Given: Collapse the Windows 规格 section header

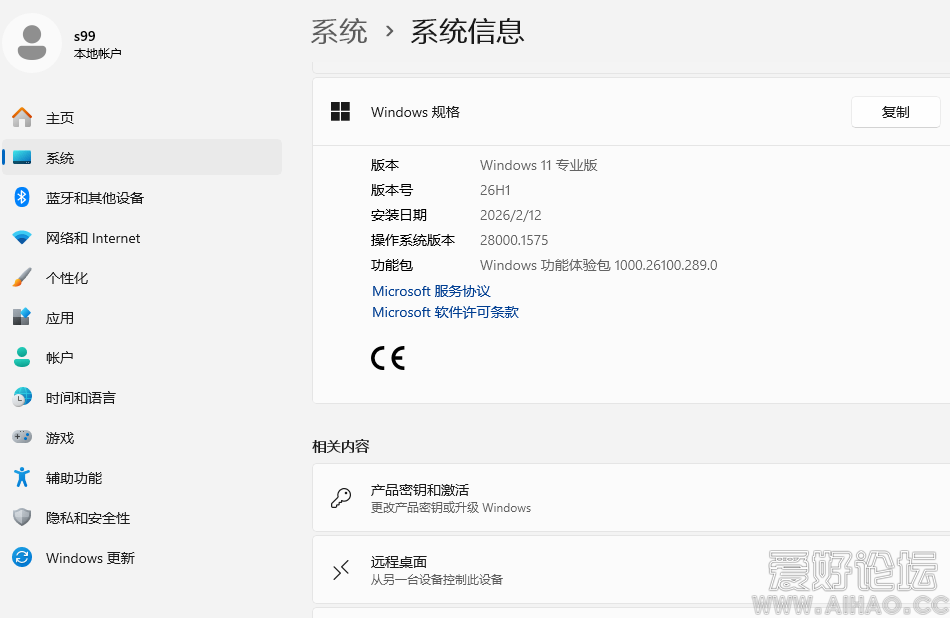Looking at the screenshot, I should tap(631, 111).
